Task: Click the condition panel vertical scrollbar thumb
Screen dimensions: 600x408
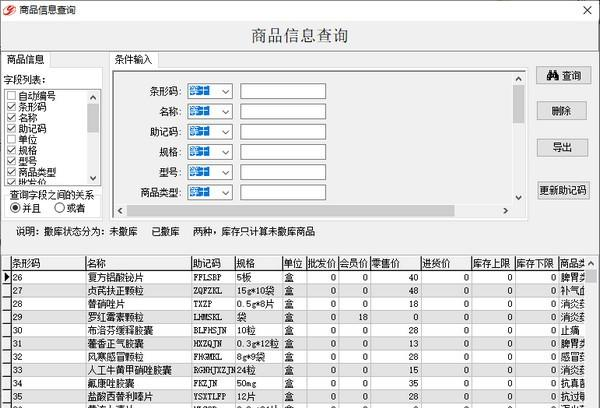Action: [518, 104]
